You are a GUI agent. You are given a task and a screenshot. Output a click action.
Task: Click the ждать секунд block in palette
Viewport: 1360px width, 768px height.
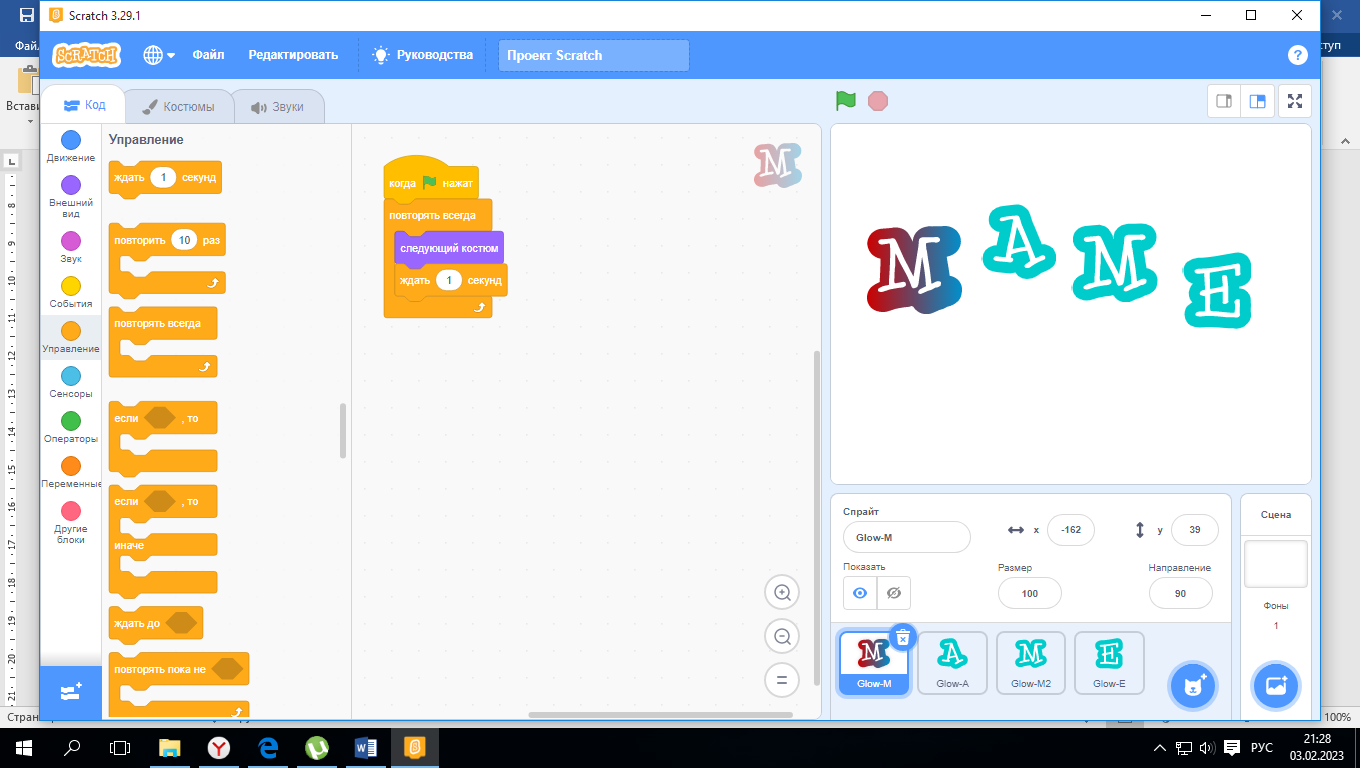coord(165,178)
